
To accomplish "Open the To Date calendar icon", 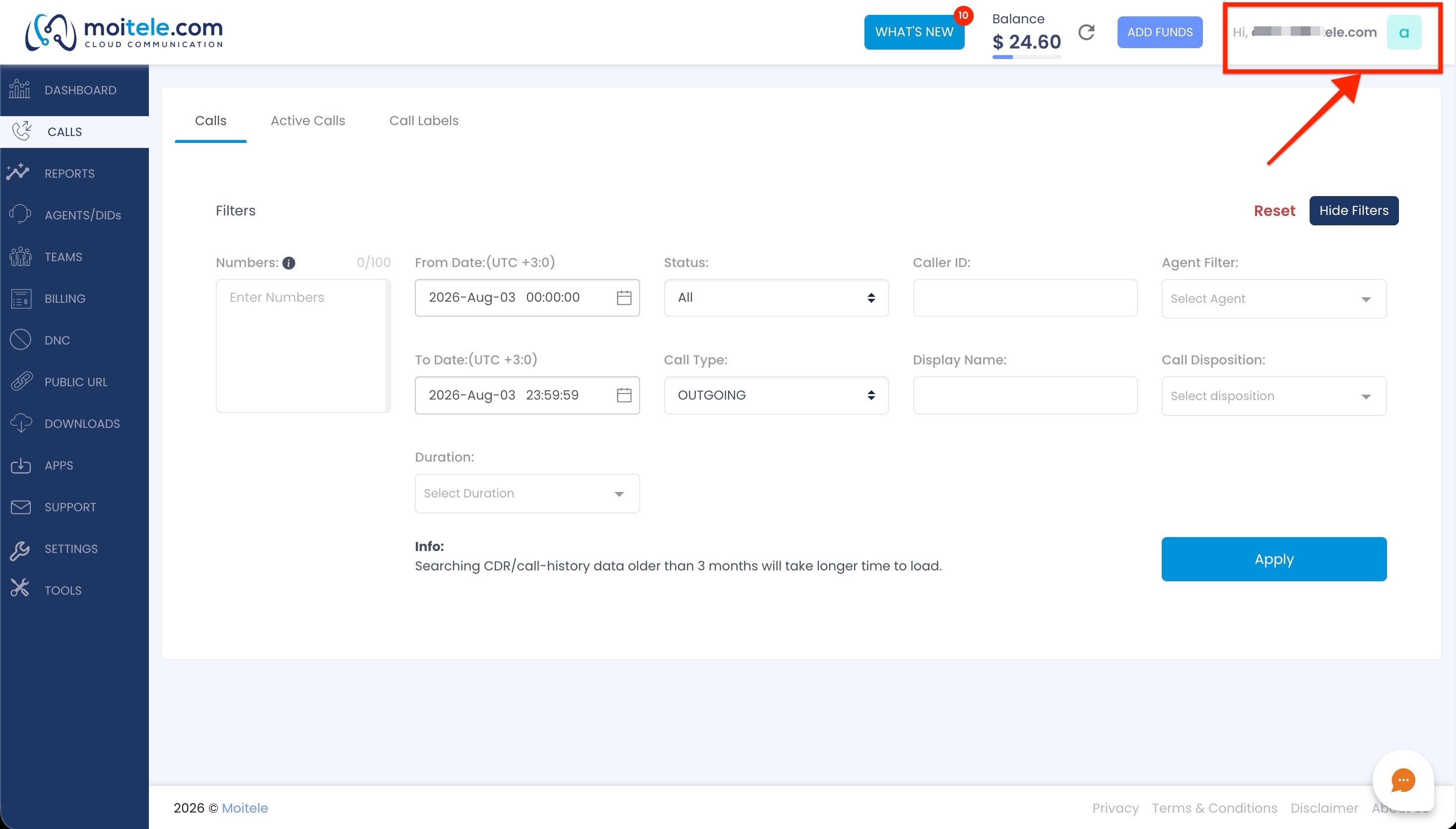I will [624, 395].
